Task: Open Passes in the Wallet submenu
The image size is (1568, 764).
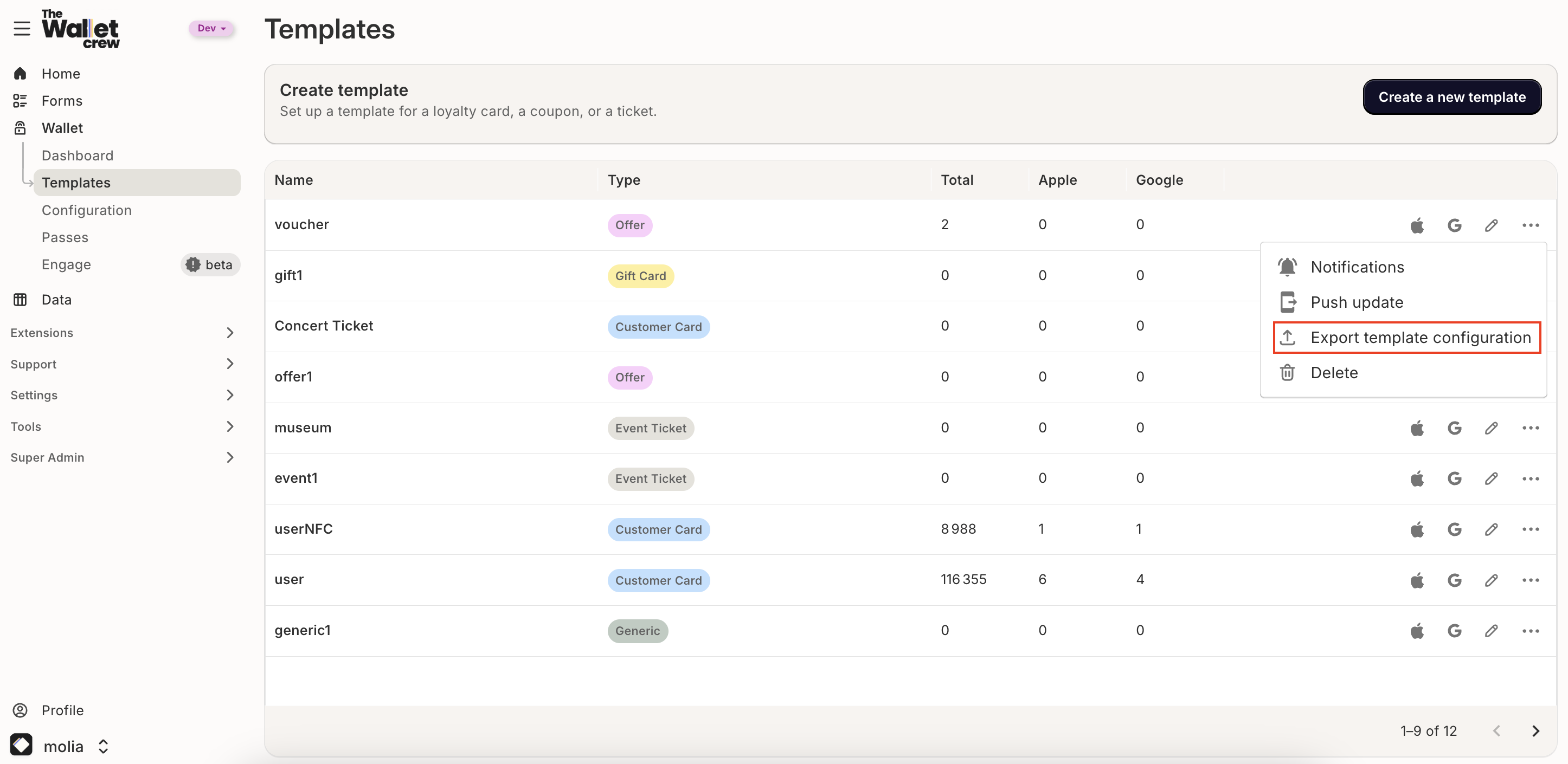Action: [x=65, y=237]
